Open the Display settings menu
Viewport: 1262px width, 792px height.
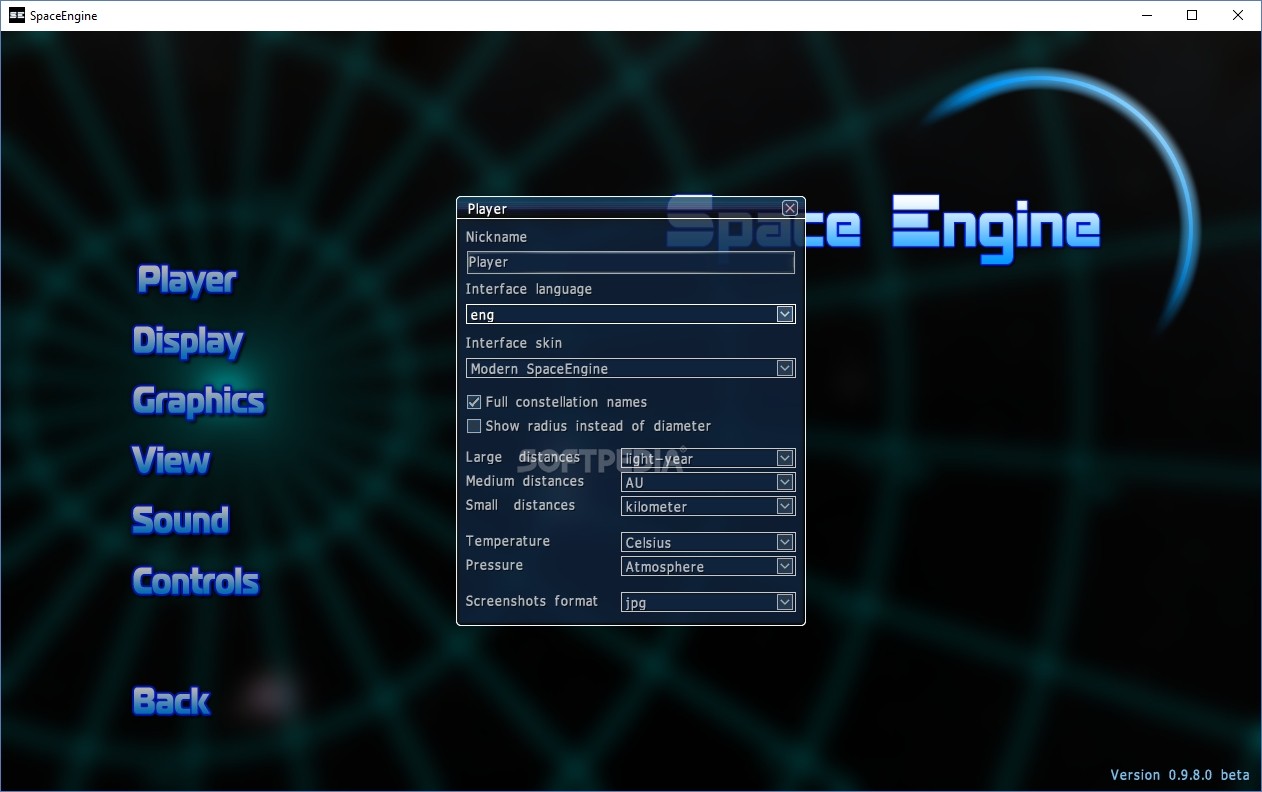(x=188, y=342)
